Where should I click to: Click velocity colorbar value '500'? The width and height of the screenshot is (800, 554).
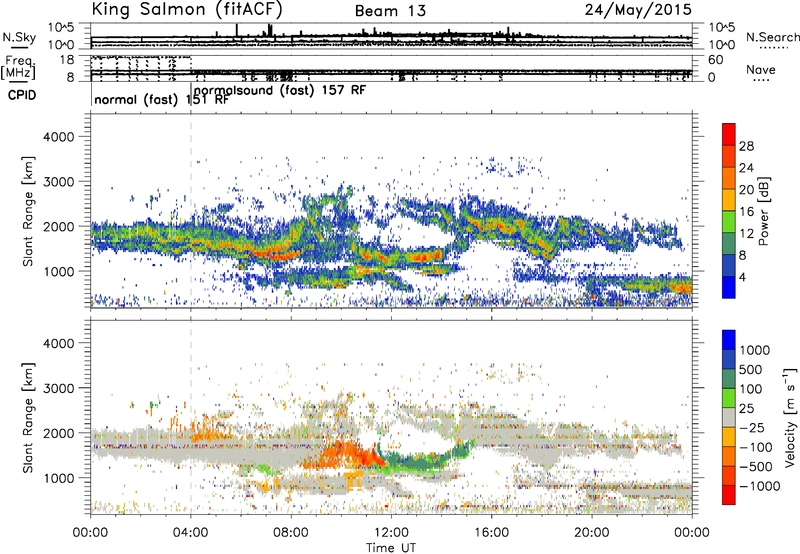(x=753, y=369)
